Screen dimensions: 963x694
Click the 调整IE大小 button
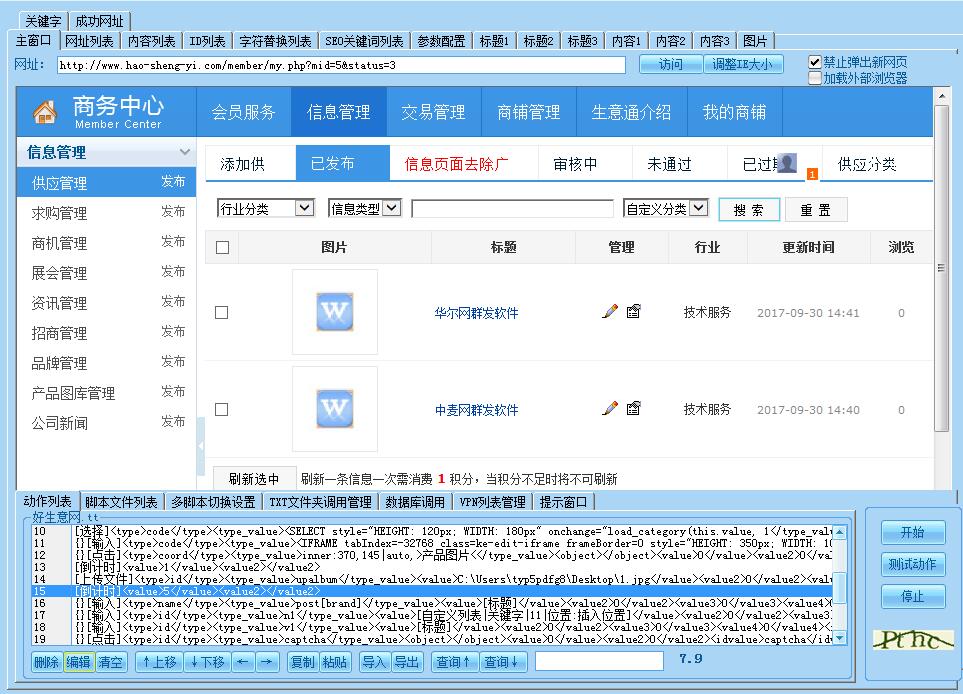pyautogui.click(x=743, y=64)
